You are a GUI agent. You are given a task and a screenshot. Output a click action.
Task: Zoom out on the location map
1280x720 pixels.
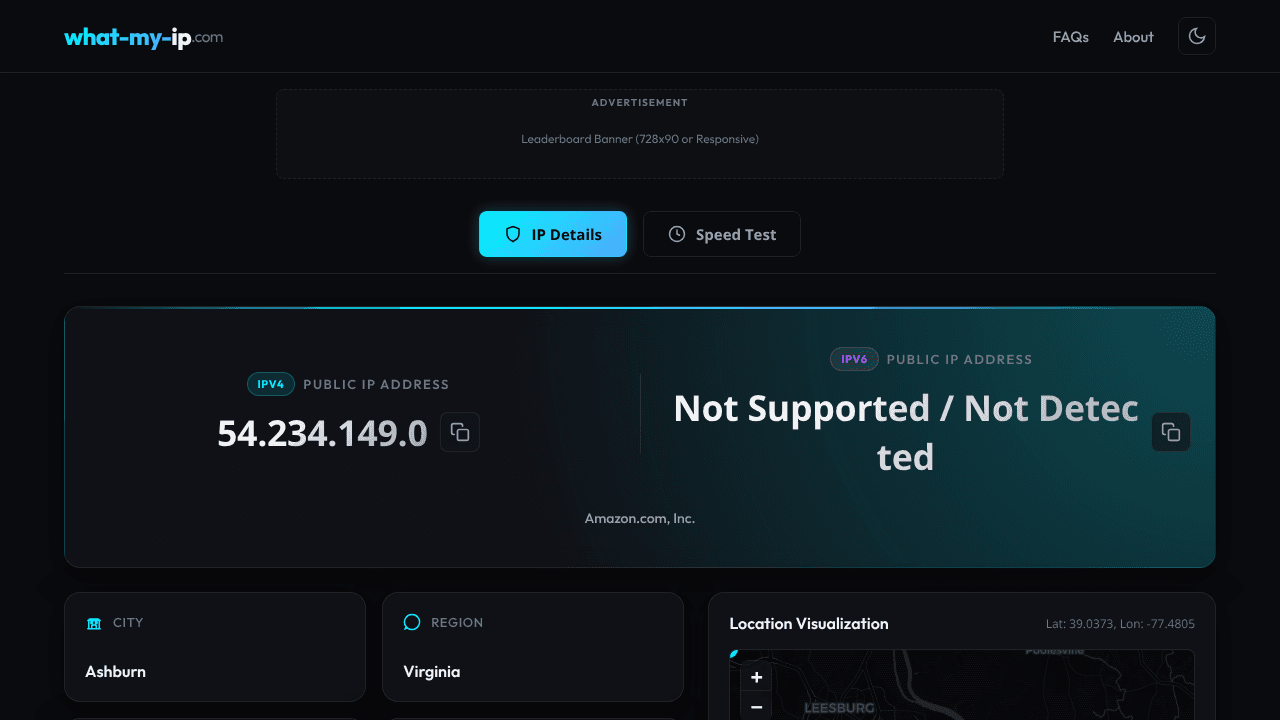757,706
